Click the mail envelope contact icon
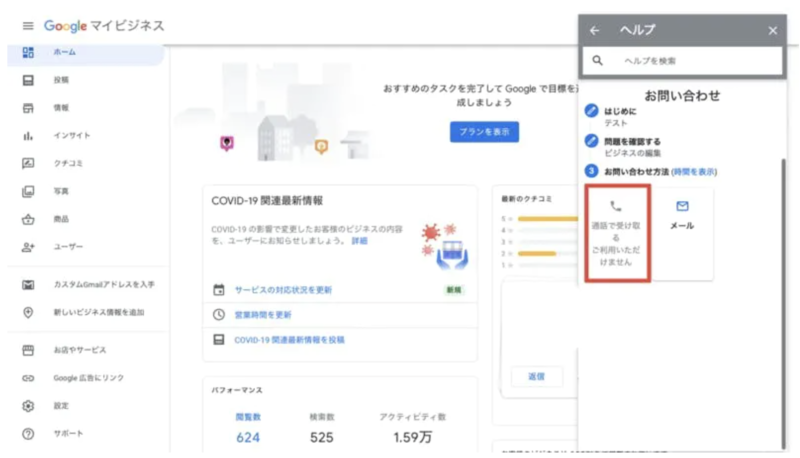Viewport: 800px width, 458px height. pyautogui.click(x=682, y=206)
